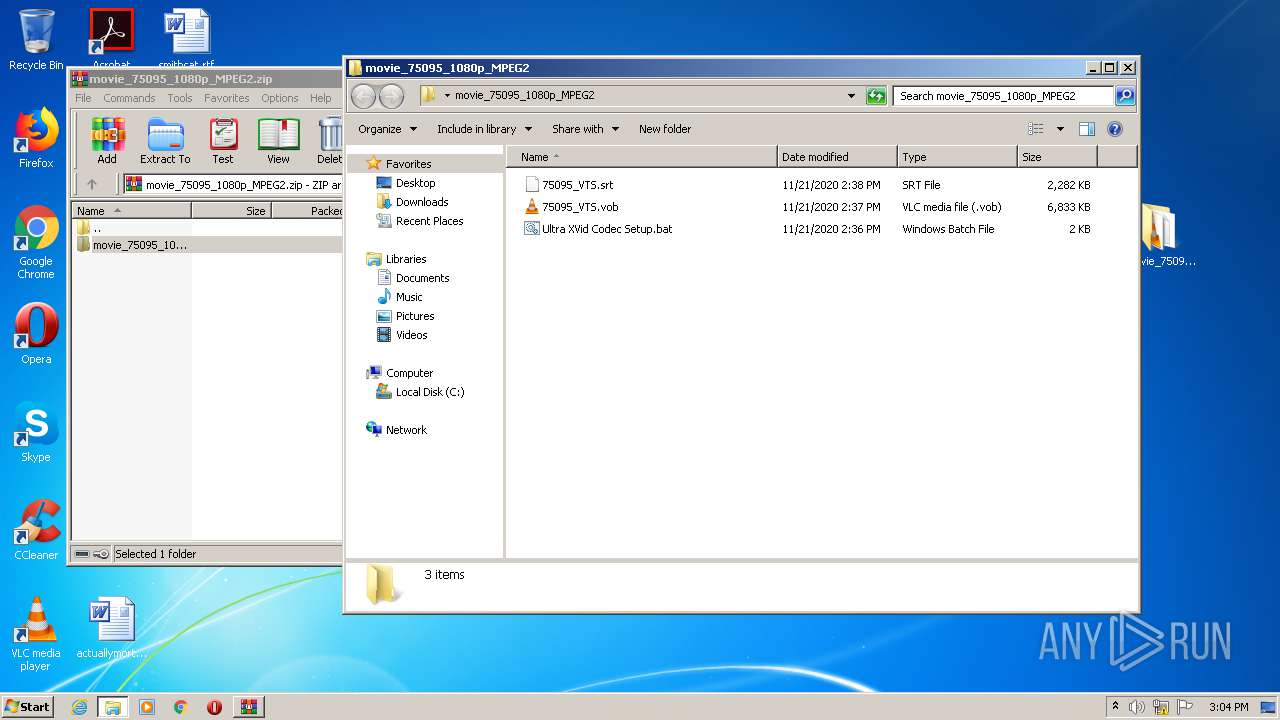The image size is (1280, 720).
Task: Open Network in navigation pane
Action: 406,430
